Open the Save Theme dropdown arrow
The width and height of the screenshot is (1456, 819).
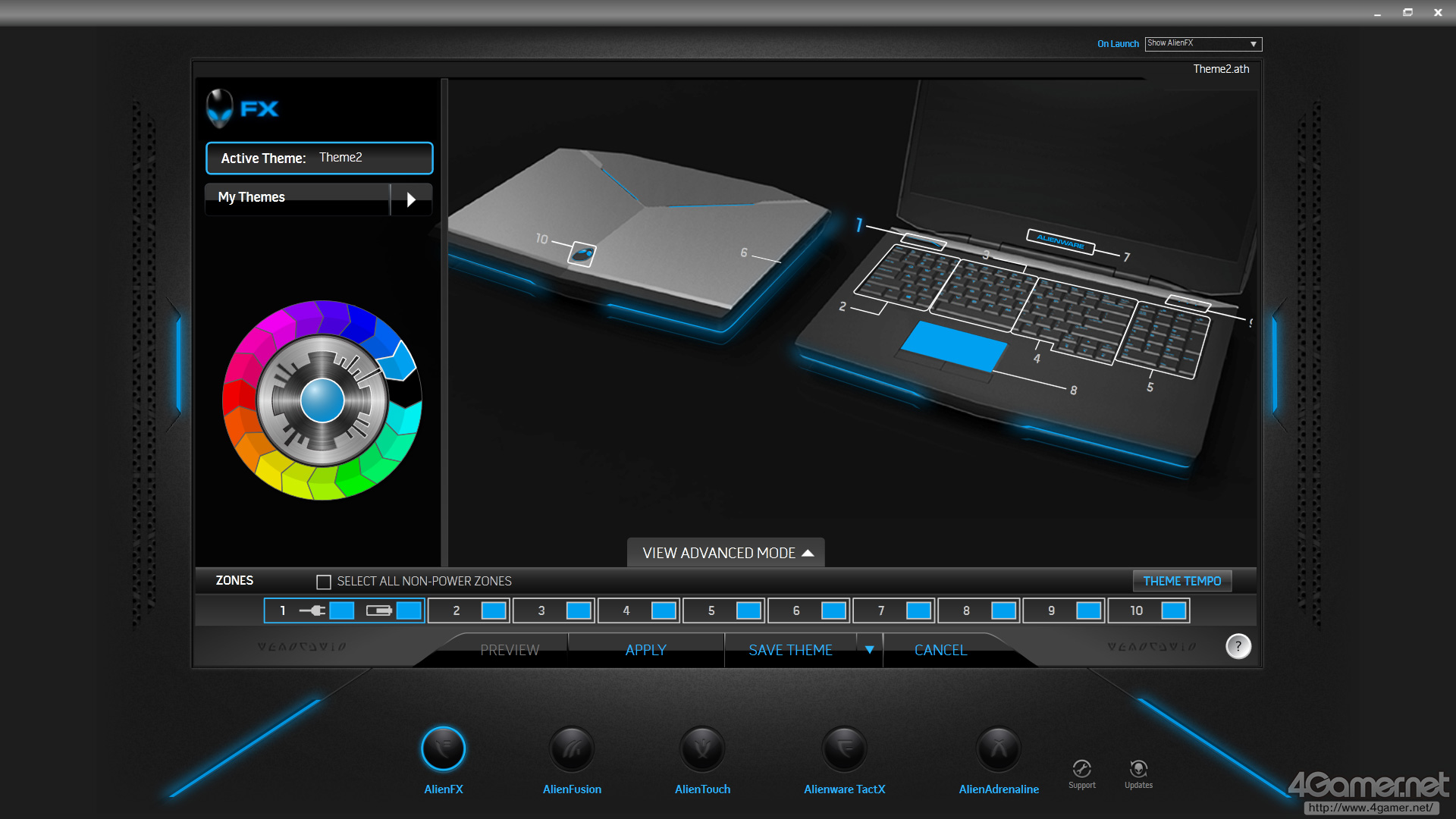pyautogui.click(x=870, y=650)
